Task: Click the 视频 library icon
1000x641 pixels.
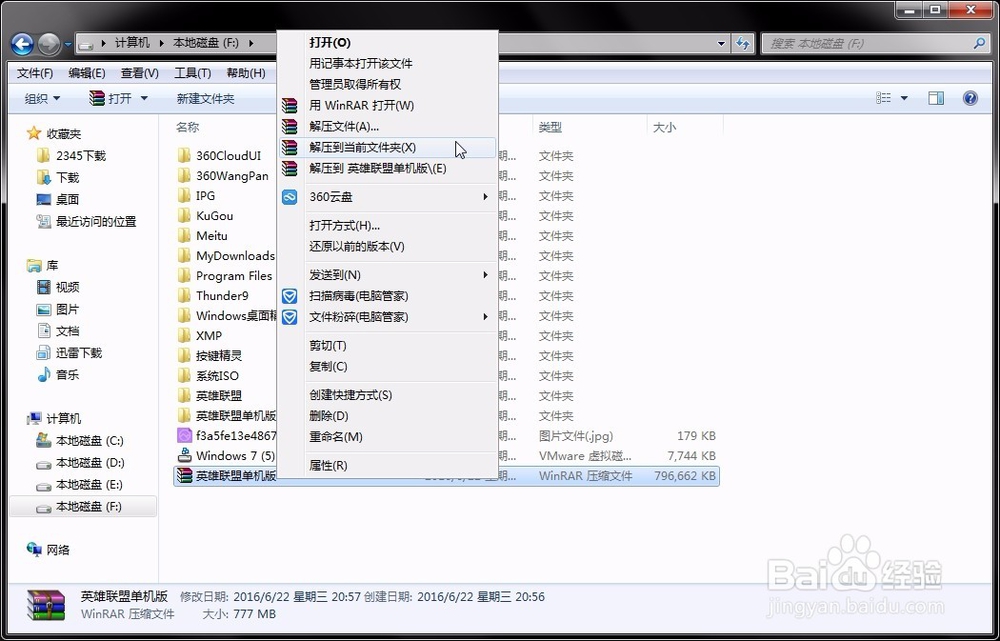Action: pyautogui.click(x=43, y=287)
